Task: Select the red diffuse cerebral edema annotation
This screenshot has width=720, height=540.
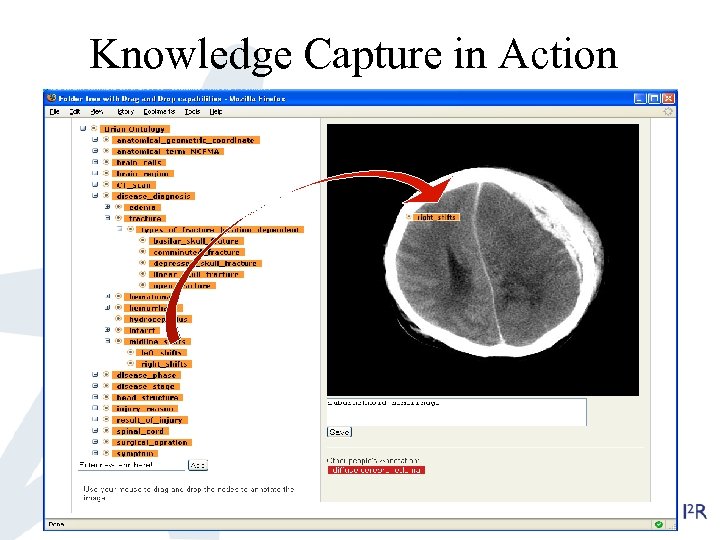Action: coord(376,470)
